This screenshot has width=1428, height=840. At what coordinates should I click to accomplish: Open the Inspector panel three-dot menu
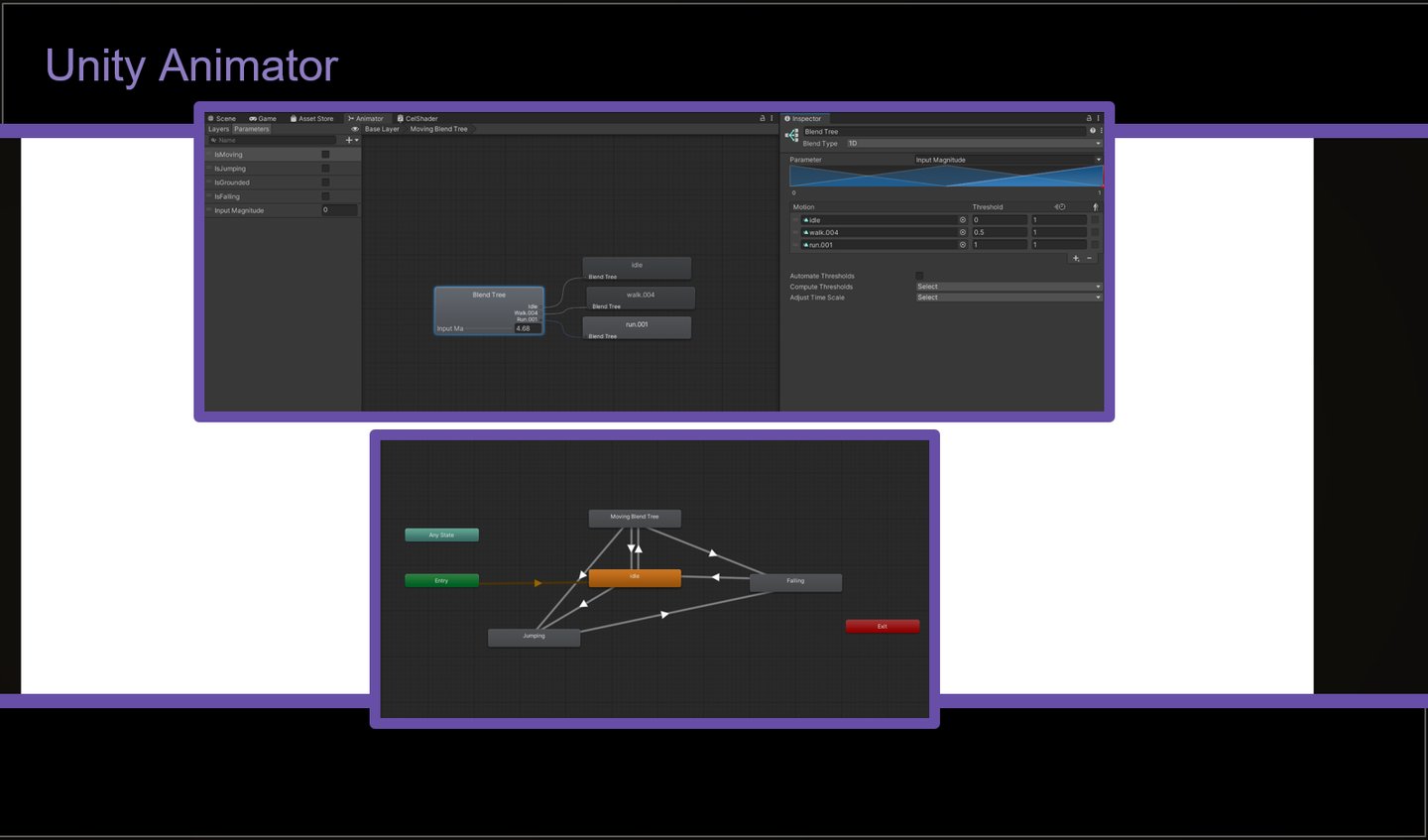tap(1098, 118)
